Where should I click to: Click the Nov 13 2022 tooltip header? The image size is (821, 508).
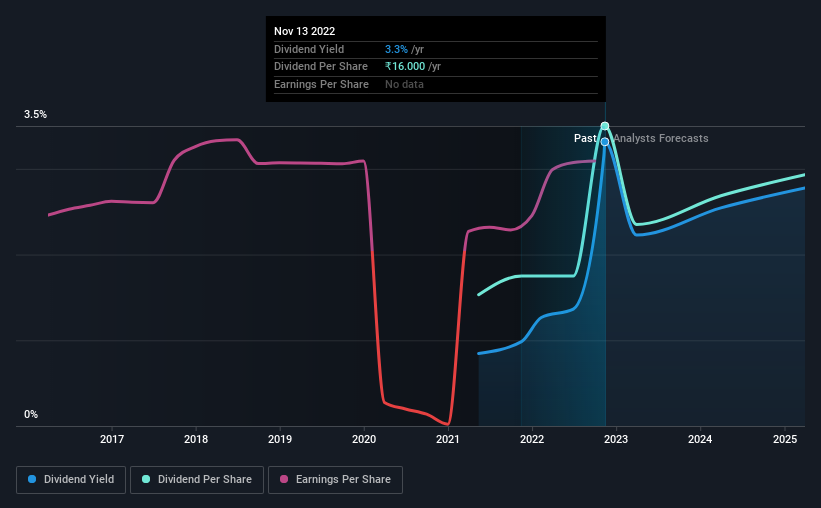(304, 31)
